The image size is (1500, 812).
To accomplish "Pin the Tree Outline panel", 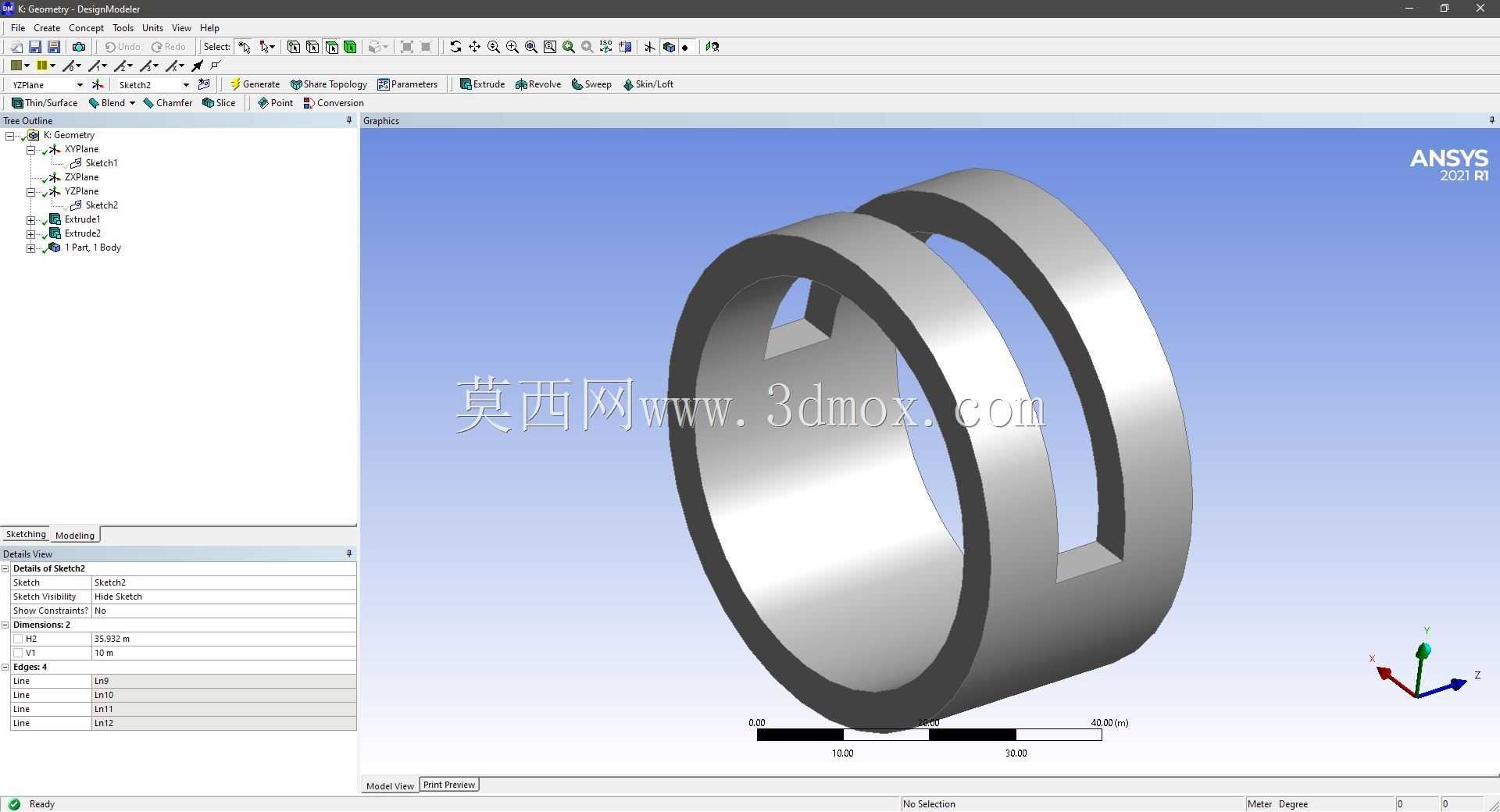I will (349, 120).
